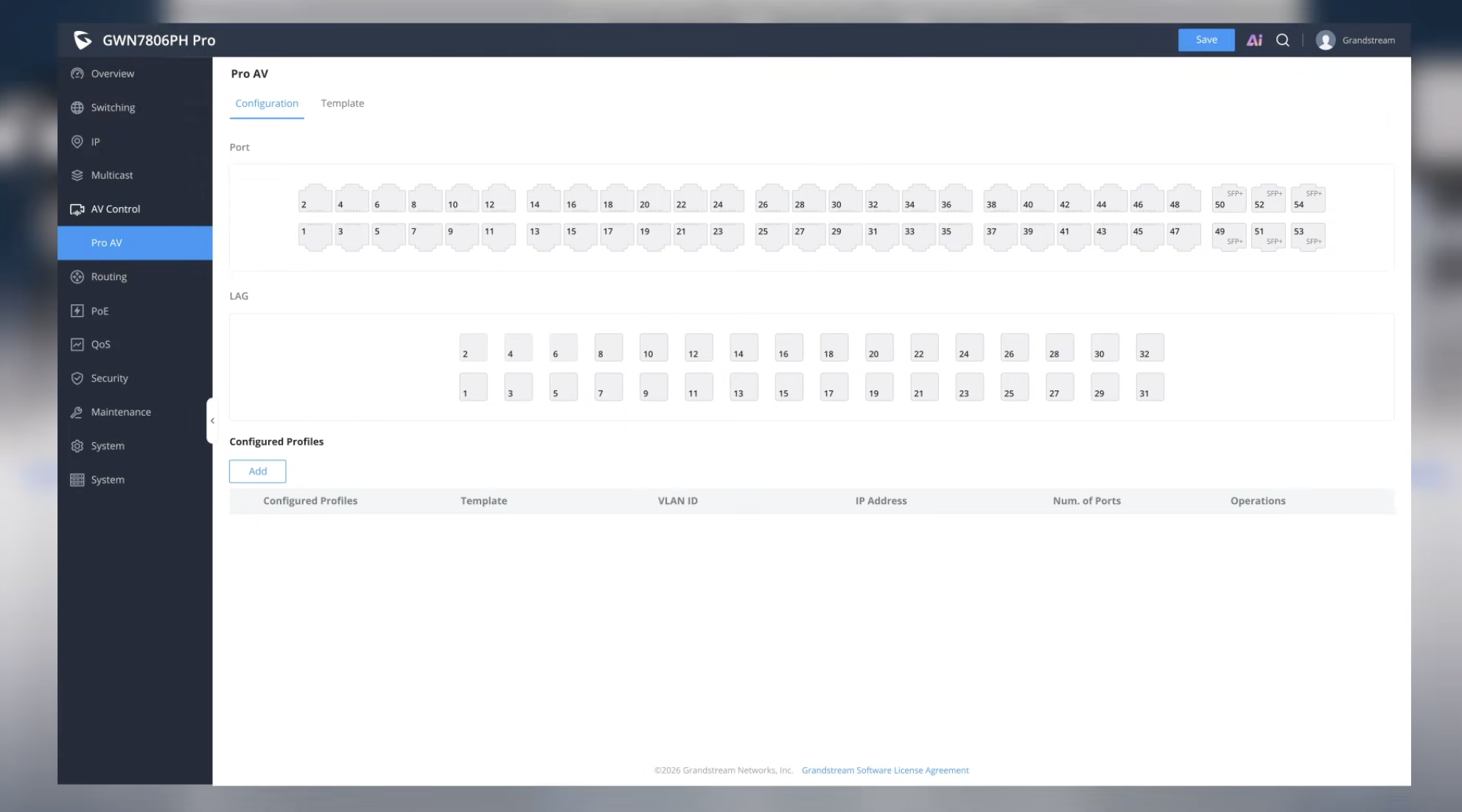1462x812 pixels.
Task: Switch to the Template tab
Action: click(342, 103)
